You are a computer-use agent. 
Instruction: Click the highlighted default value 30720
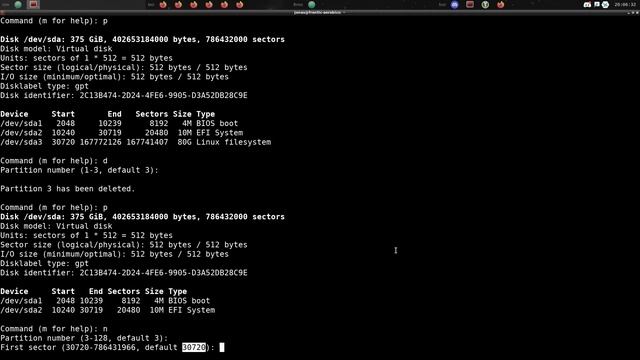194,347
